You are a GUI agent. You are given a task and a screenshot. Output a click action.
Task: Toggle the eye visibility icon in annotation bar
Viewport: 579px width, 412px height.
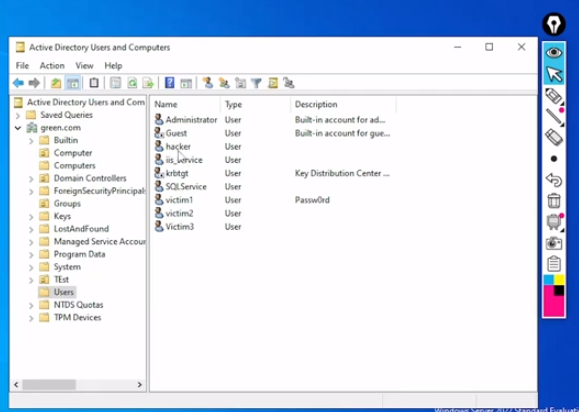(x=554, y=52)
